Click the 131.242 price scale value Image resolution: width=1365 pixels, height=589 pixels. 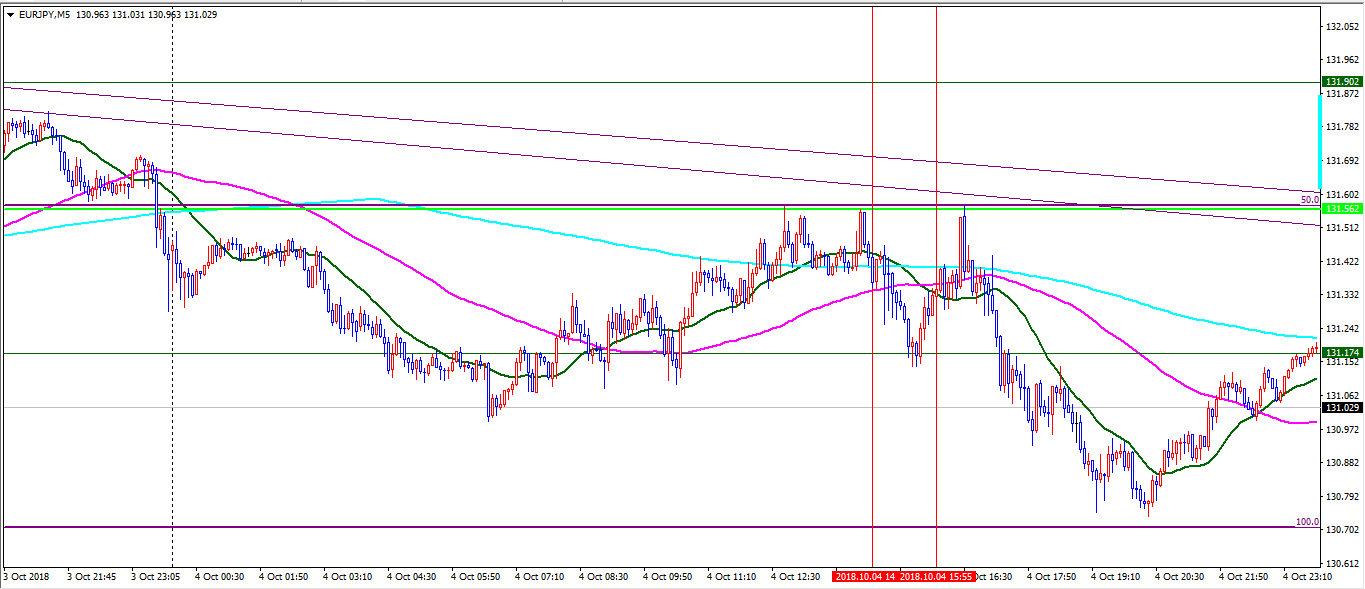1342,329
